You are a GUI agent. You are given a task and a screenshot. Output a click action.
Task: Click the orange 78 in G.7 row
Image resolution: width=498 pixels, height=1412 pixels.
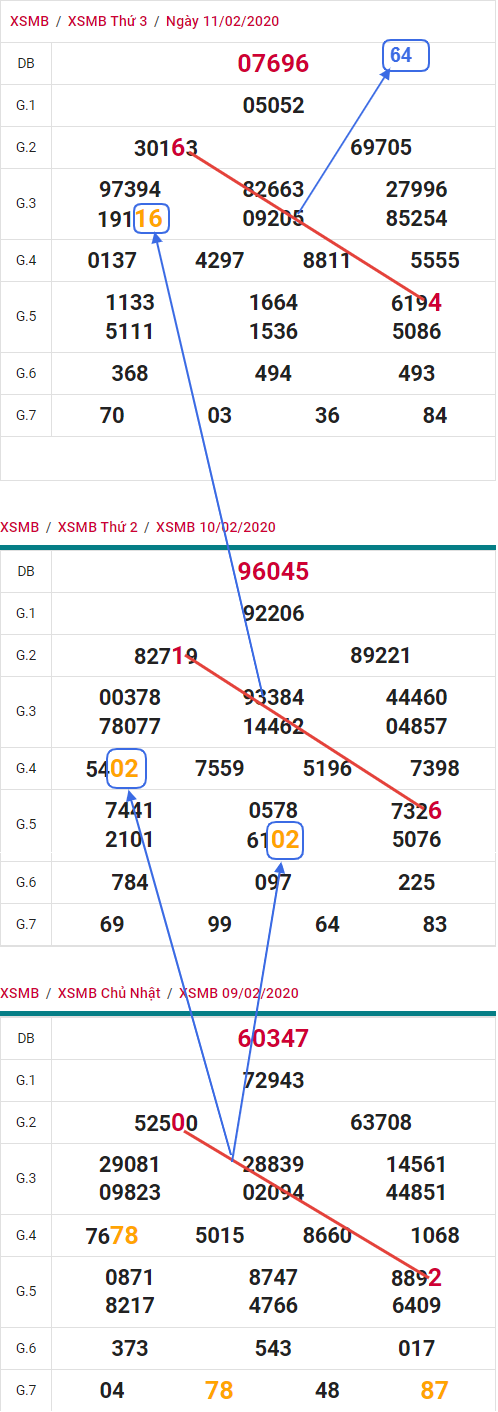click(219, 1390)
